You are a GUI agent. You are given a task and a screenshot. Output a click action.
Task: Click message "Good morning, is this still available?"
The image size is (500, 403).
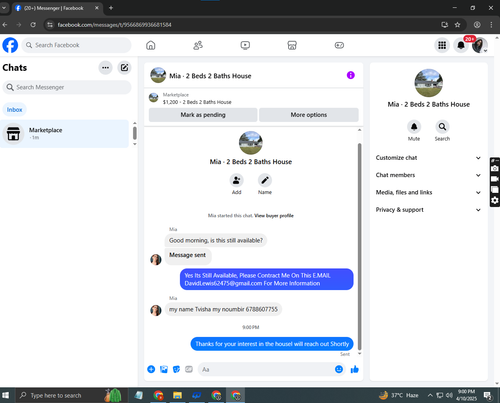[x=216, y=240]
